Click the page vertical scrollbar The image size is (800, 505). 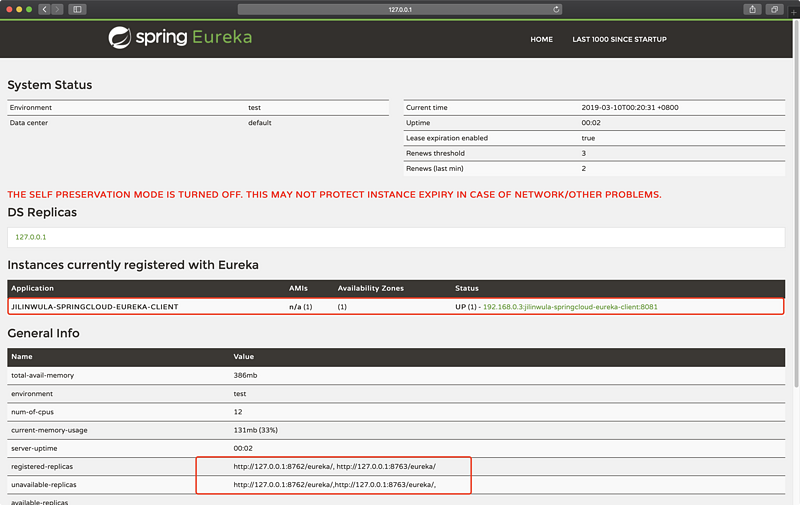[796, 204]
